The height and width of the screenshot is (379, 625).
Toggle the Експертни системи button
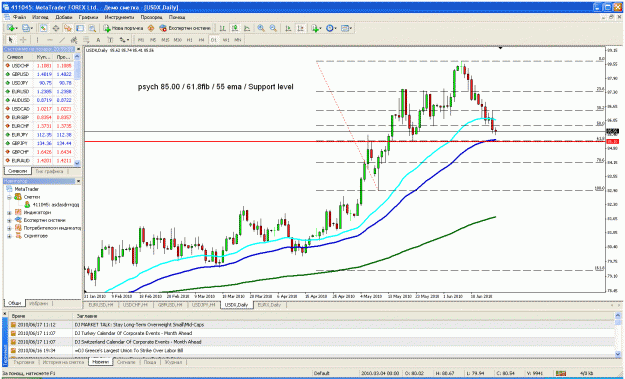(185, 28)
